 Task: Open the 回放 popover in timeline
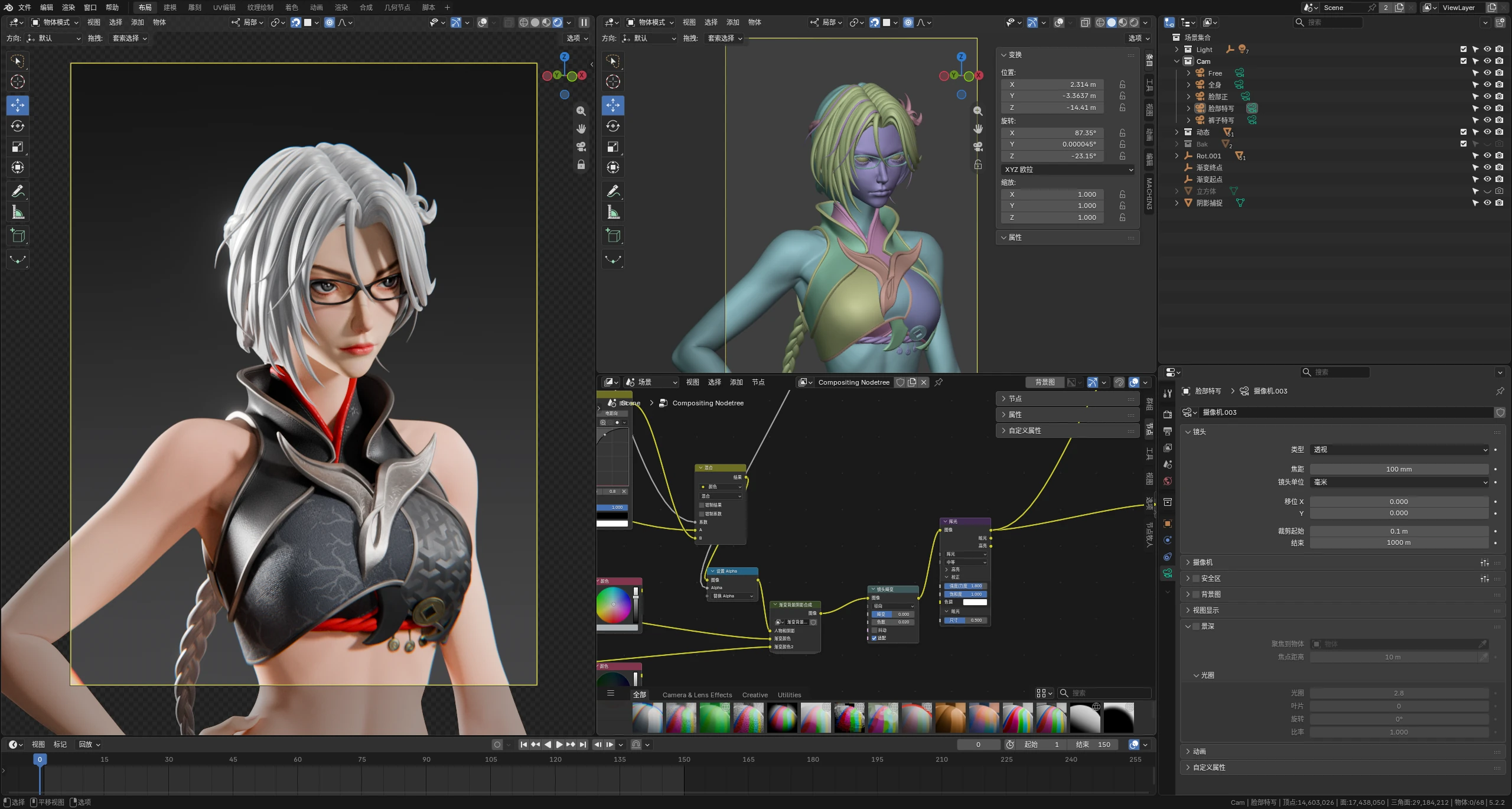pos(89,745)
